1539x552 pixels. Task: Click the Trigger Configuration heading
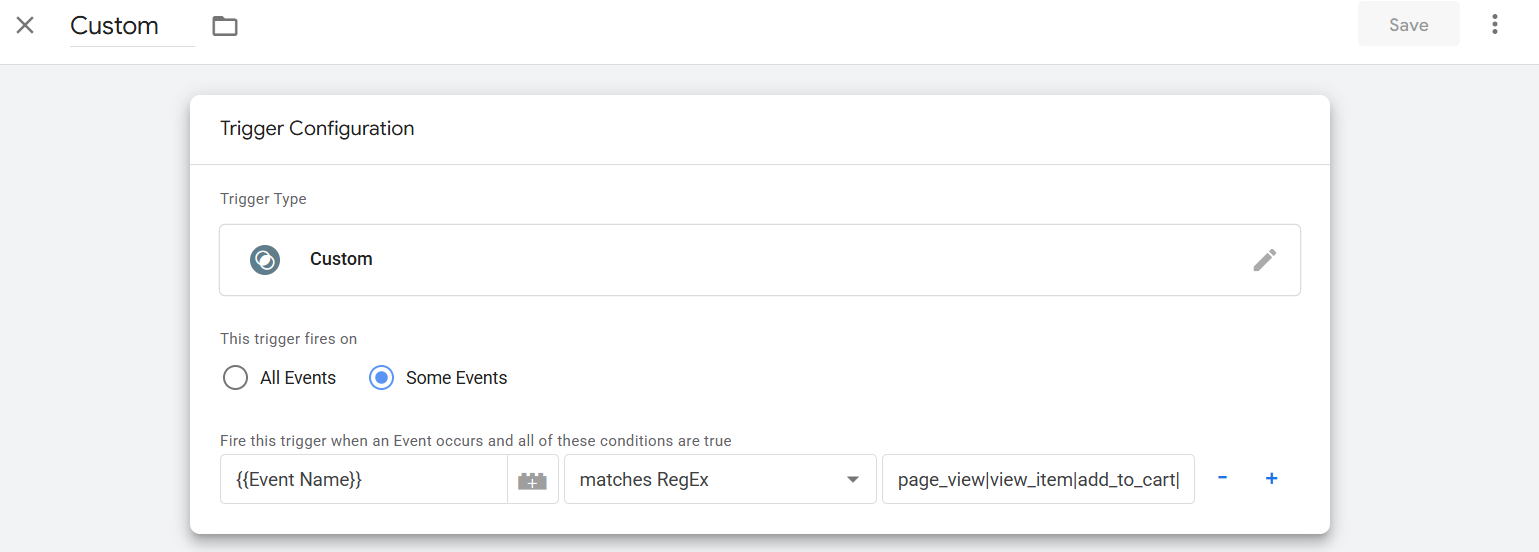[317, 129]
